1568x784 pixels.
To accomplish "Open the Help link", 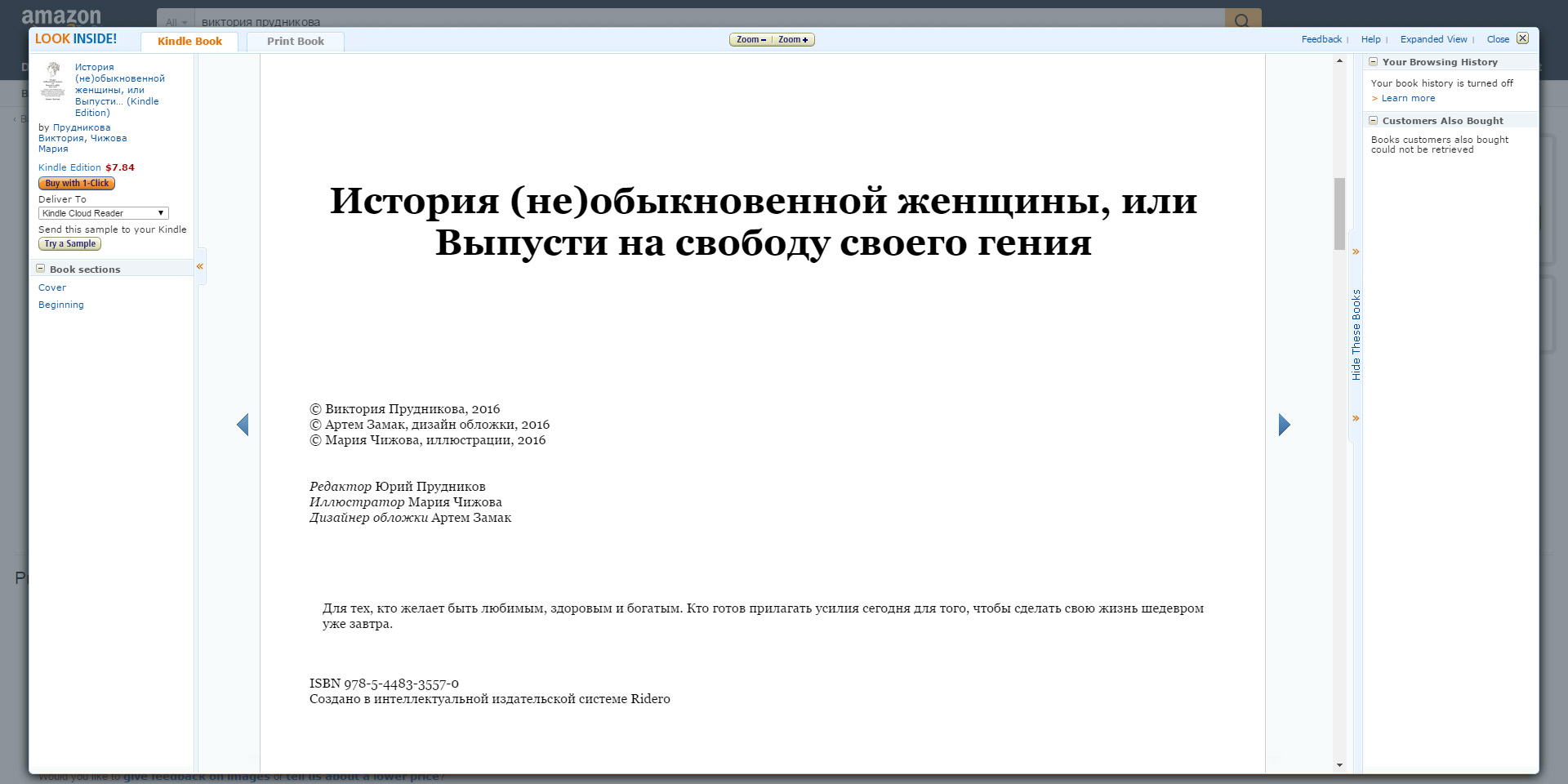I will [1370, 39].
